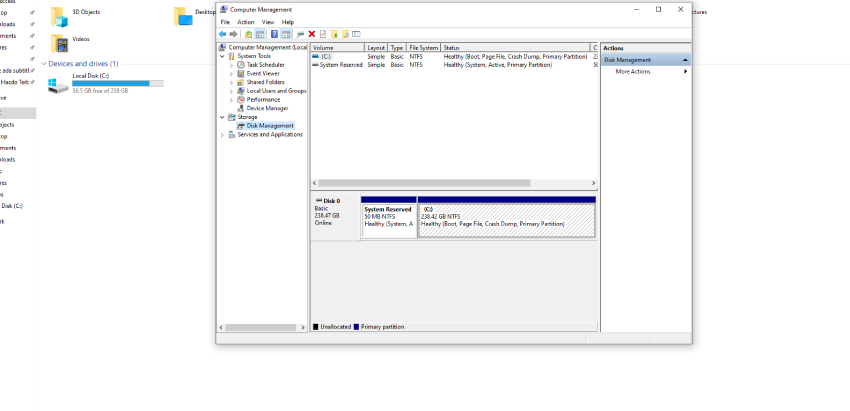Image resolution: width=850 pixels, height=411 pixels.
Task: Click the Disk 0 label box
Action: point(335,216)
